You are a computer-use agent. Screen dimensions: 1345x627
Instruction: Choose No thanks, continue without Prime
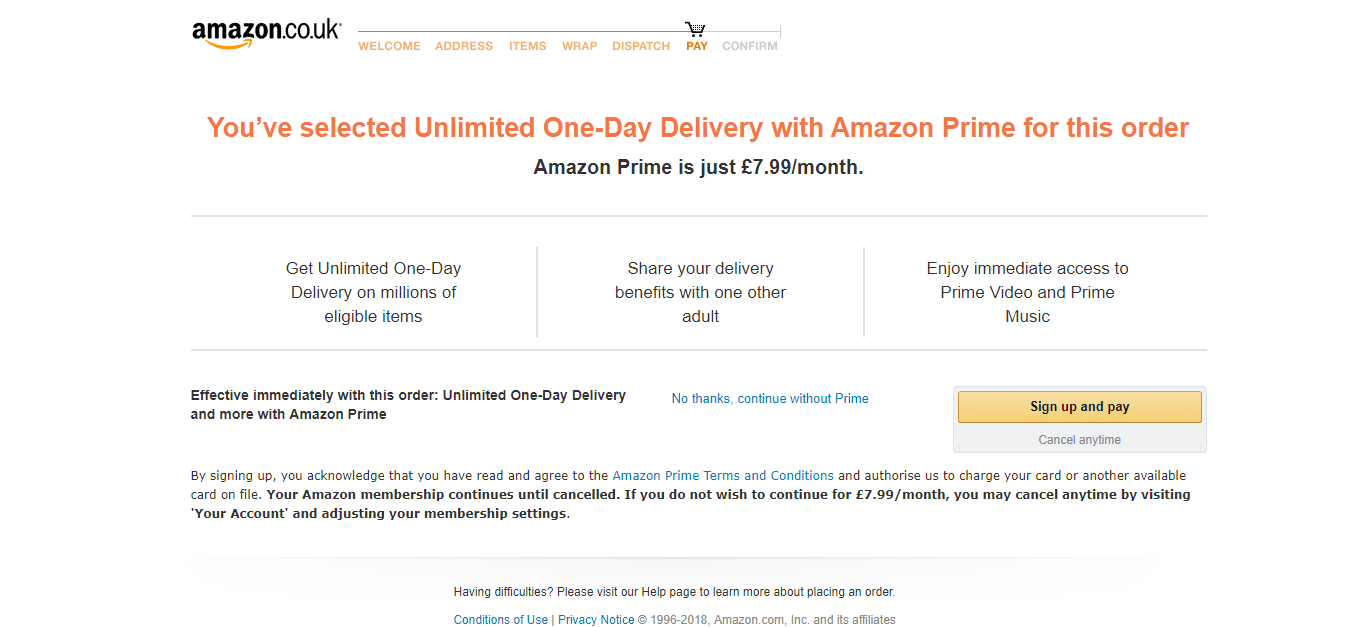pos(770,398)
